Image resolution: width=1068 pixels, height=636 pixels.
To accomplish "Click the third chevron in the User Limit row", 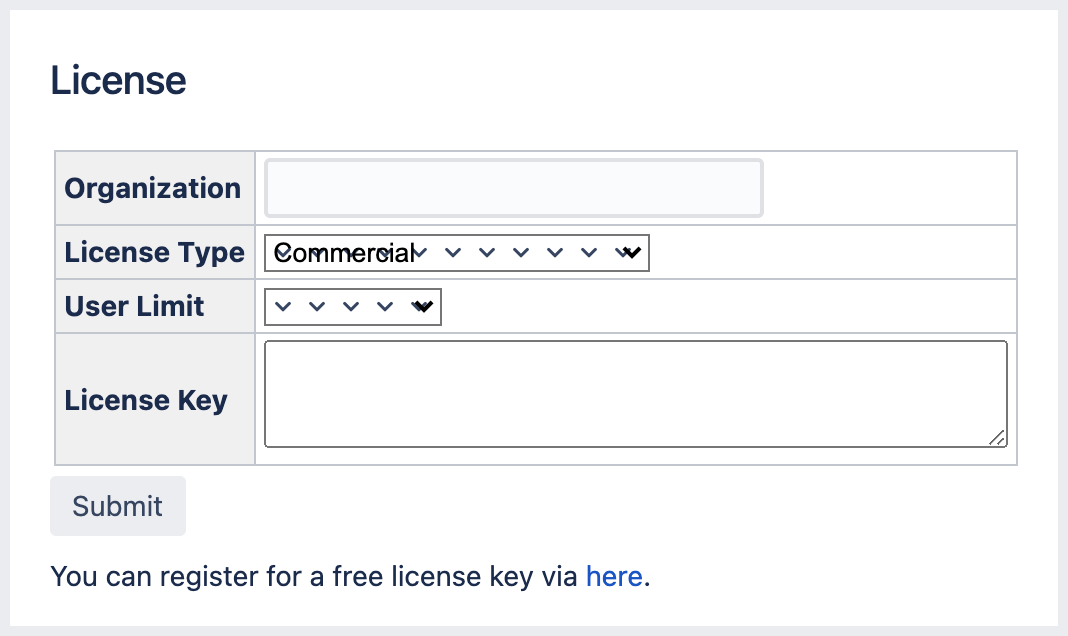I will [350, 306].
